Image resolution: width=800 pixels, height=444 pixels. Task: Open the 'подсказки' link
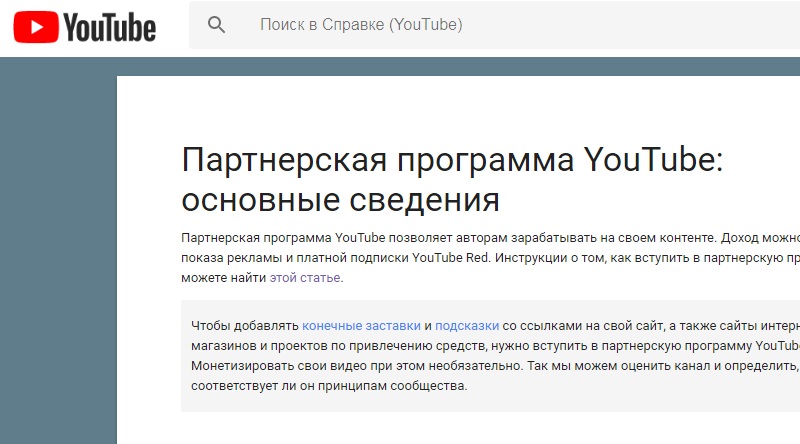click(x=467, y=326)
